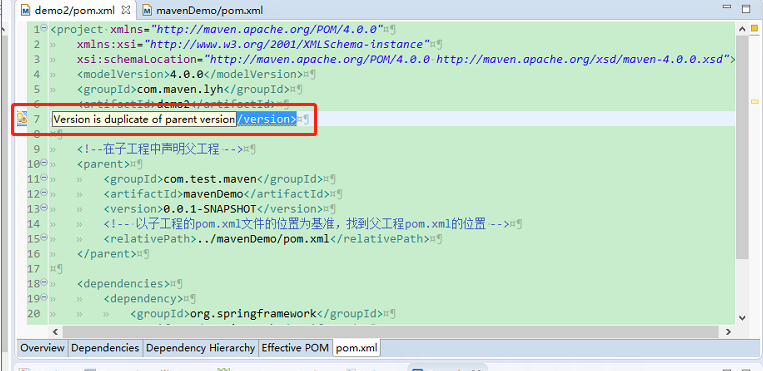Viewport: 763px width, 371px height.
Task: Collapse the dependencies element on line 18
Action: (44, 283)
